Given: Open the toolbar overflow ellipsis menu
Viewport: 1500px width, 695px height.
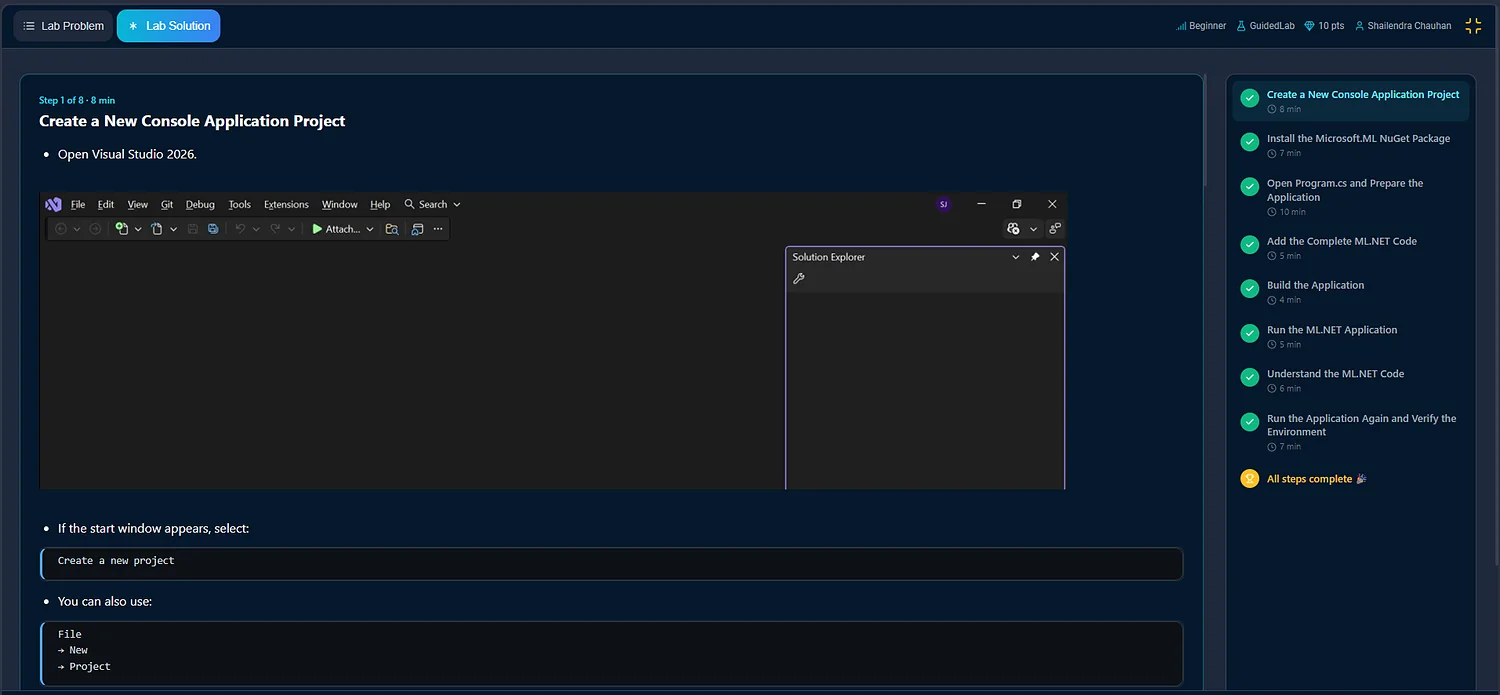Looking at the screenshot, I should (438, 229).
